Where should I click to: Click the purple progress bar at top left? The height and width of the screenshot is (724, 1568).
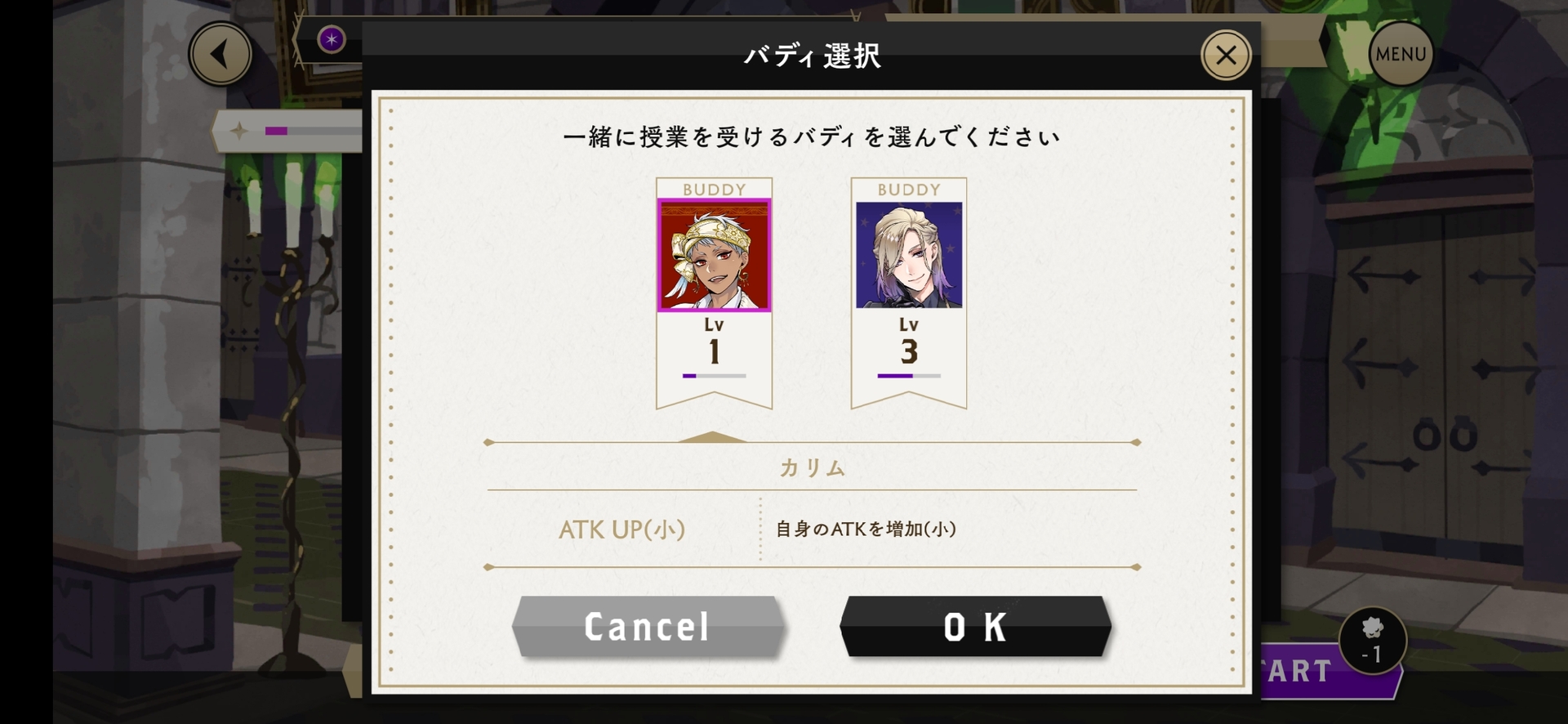pos(312,131)
